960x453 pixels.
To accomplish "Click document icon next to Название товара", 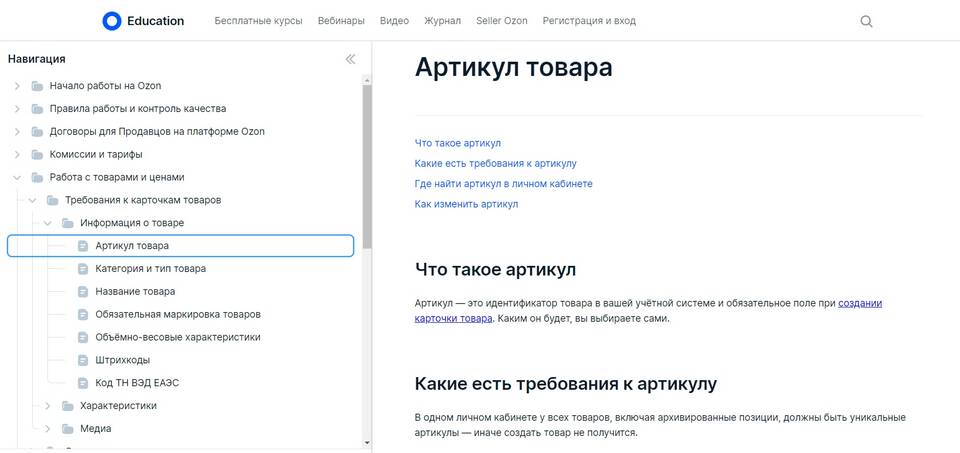I will click(x=83, y=291).
